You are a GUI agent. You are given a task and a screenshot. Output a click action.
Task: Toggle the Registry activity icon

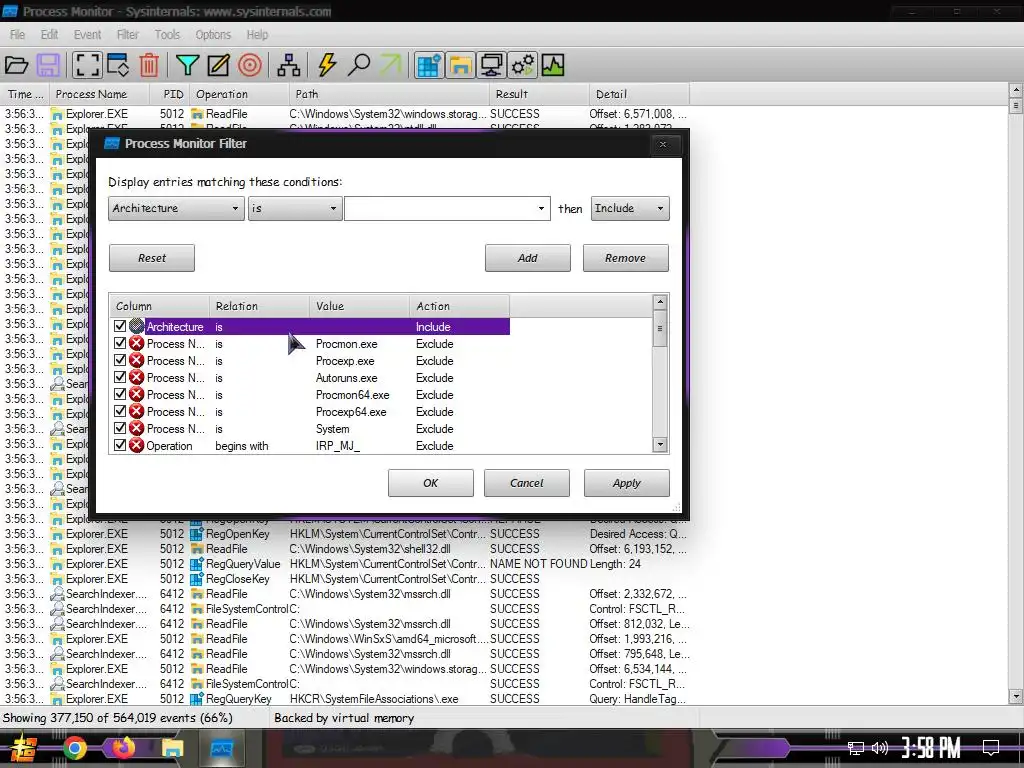[x=429, y=65]
